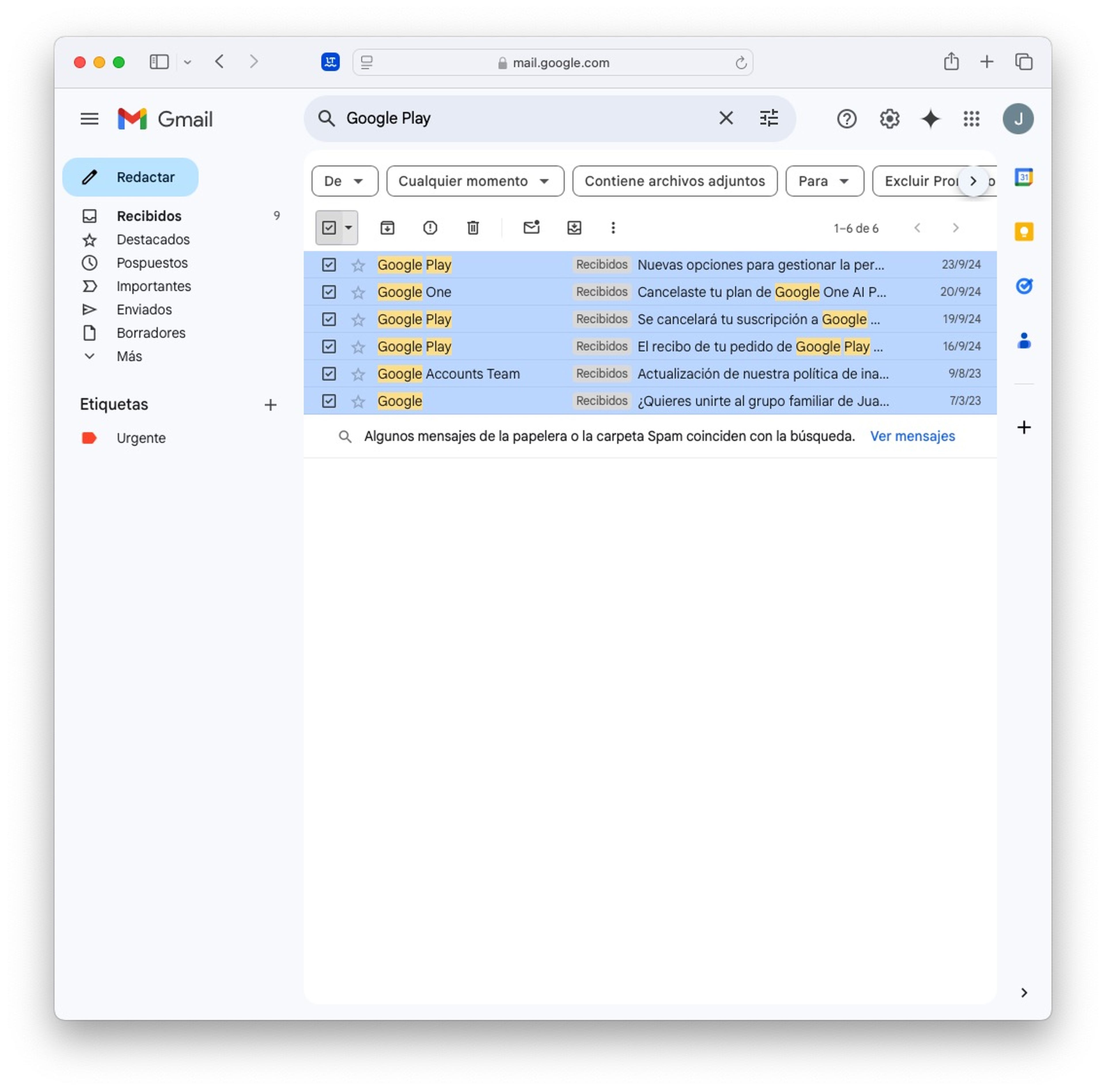The width and height of the screenshot is (1106, 1092).
Task: Click the search magnifier icon
Action: pyautogui.click(x=326, y=119)
